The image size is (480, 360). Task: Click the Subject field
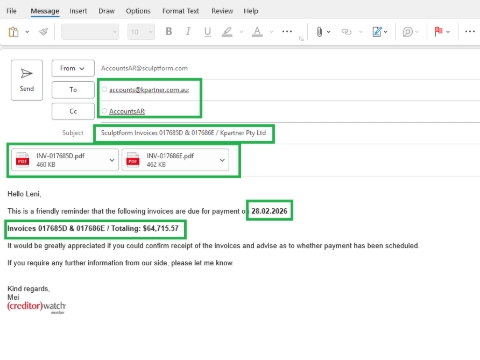click(x=184, y=133)
